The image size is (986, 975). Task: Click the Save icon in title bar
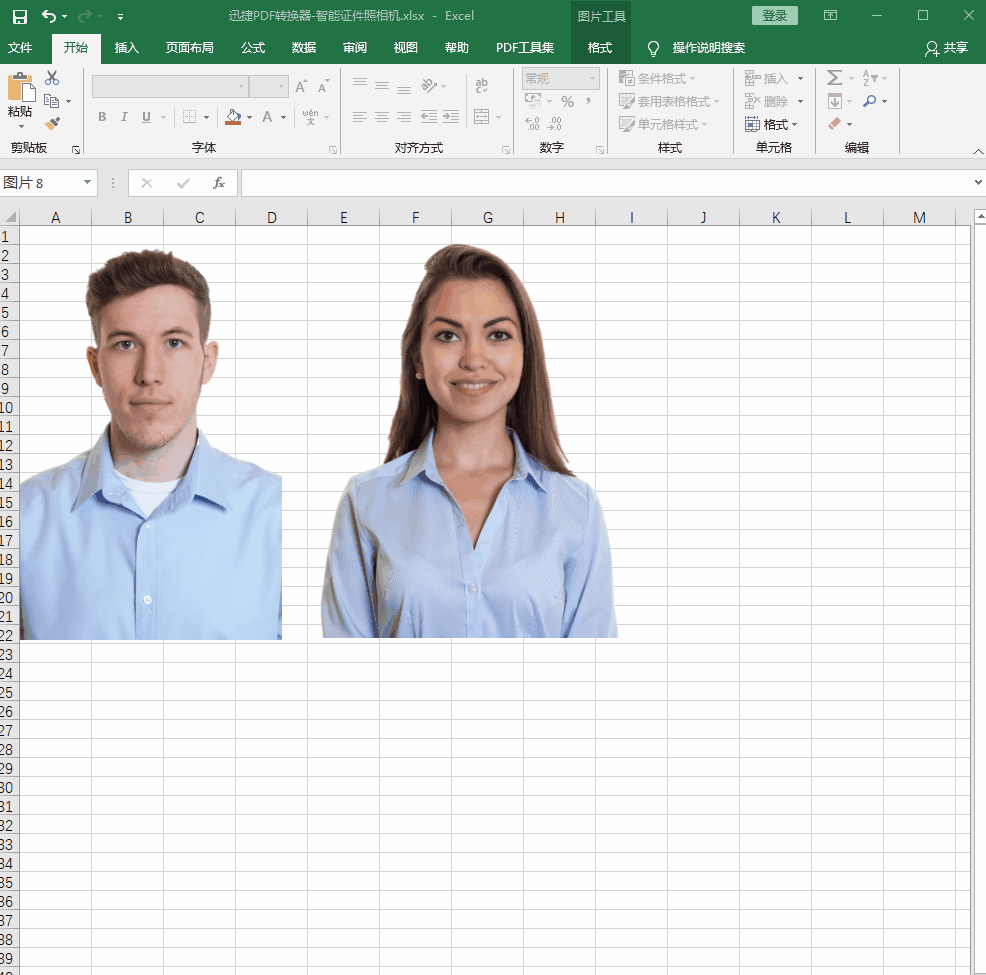[x=20, y=16]
